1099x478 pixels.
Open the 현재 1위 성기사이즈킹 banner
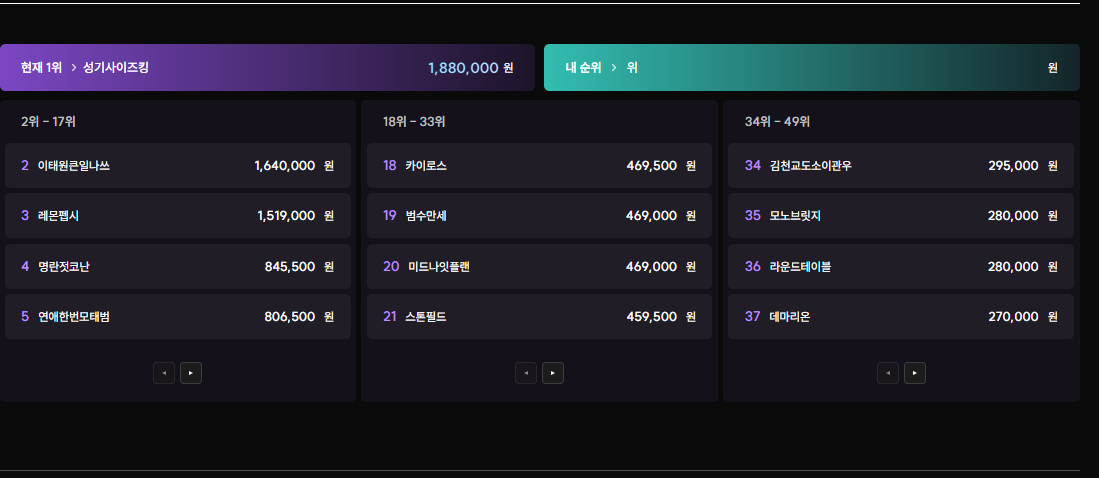tap(267, 68)
